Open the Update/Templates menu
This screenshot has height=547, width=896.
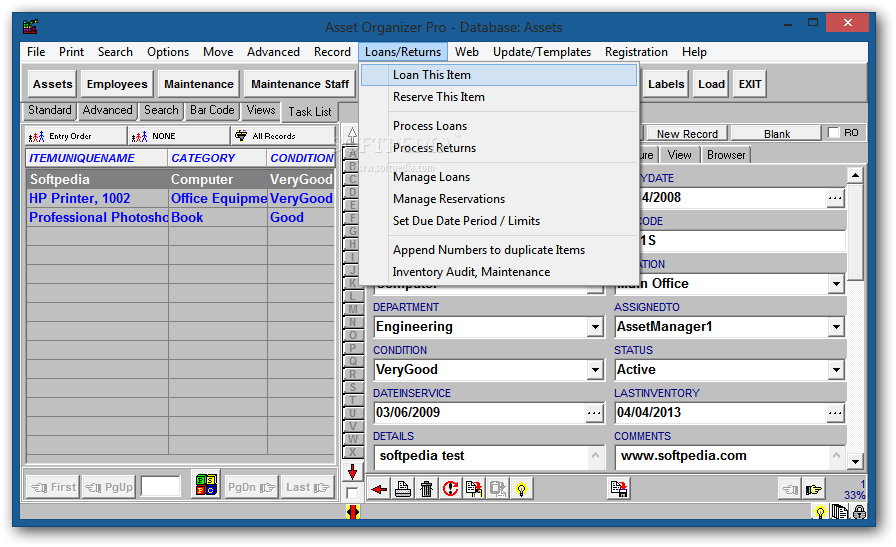(x=542, y=52)
